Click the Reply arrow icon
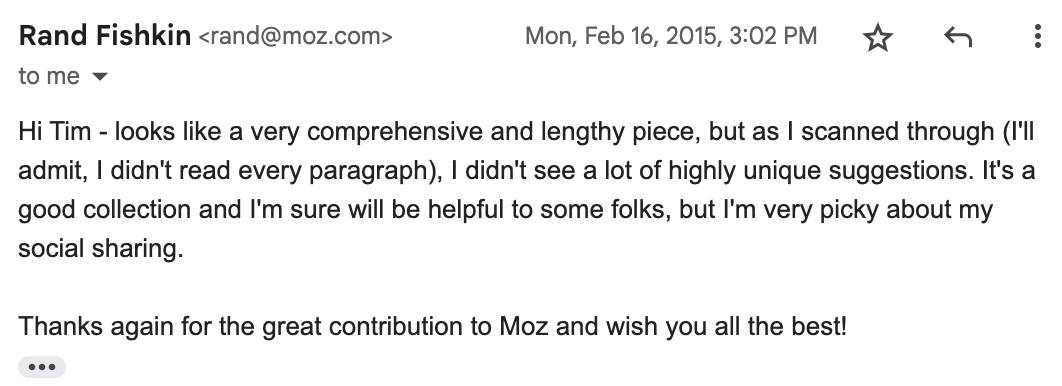This screenshot has width=1062, height=386. coord(958,37)
